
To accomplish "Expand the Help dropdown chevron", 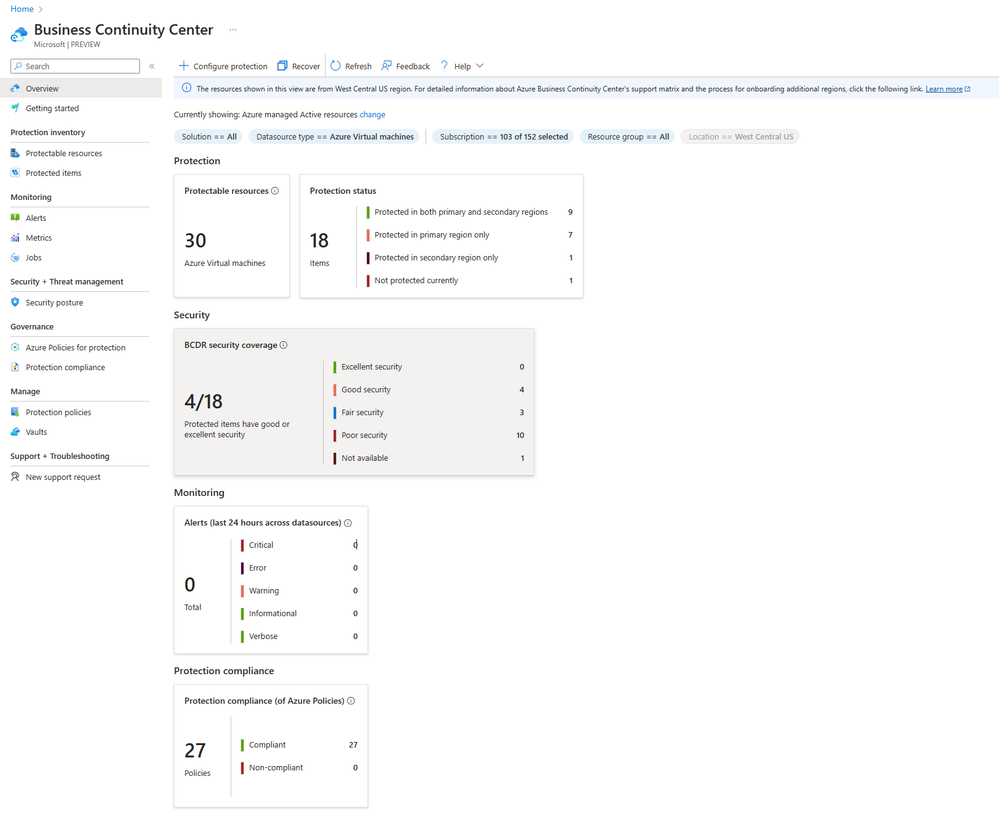I will point(480,66).
